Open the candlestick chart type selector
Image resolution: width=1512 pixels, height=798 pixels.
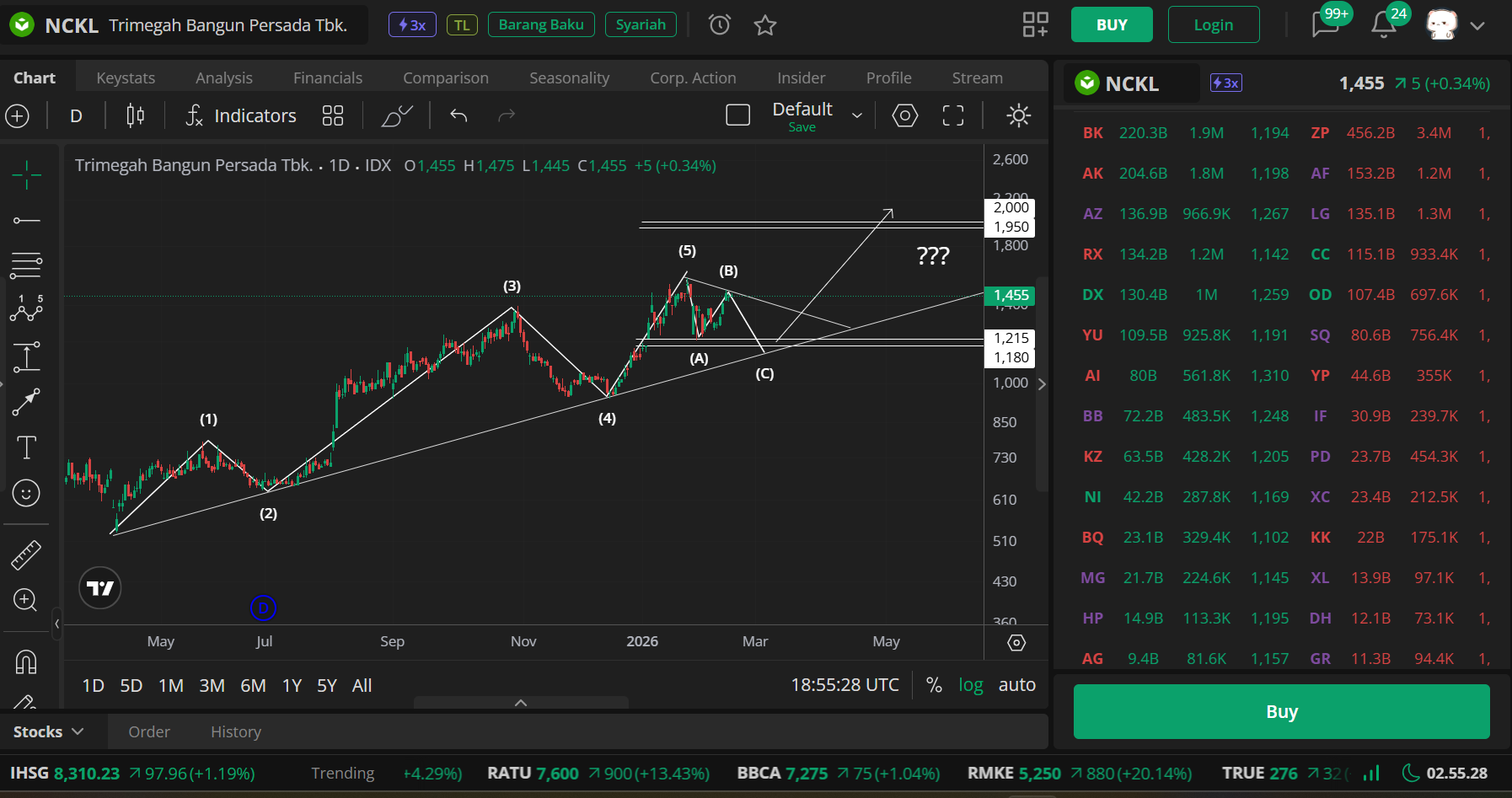135,115
